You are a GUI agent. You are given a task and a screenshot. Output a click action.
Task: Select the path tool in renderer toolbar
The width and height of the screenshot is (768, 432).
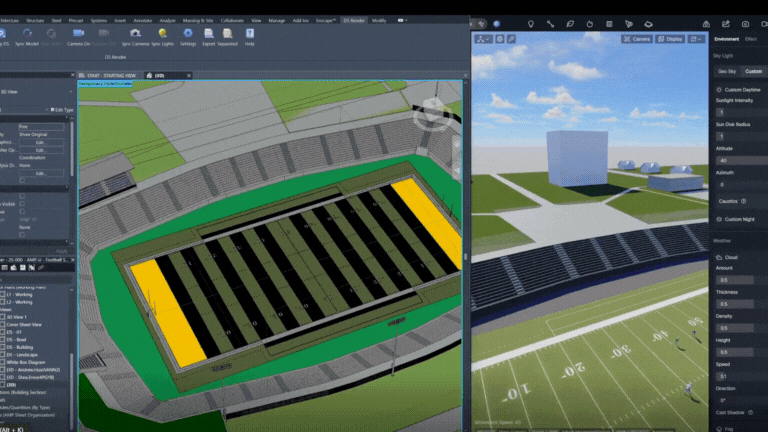pyautogui.click(x=551, y=24)
